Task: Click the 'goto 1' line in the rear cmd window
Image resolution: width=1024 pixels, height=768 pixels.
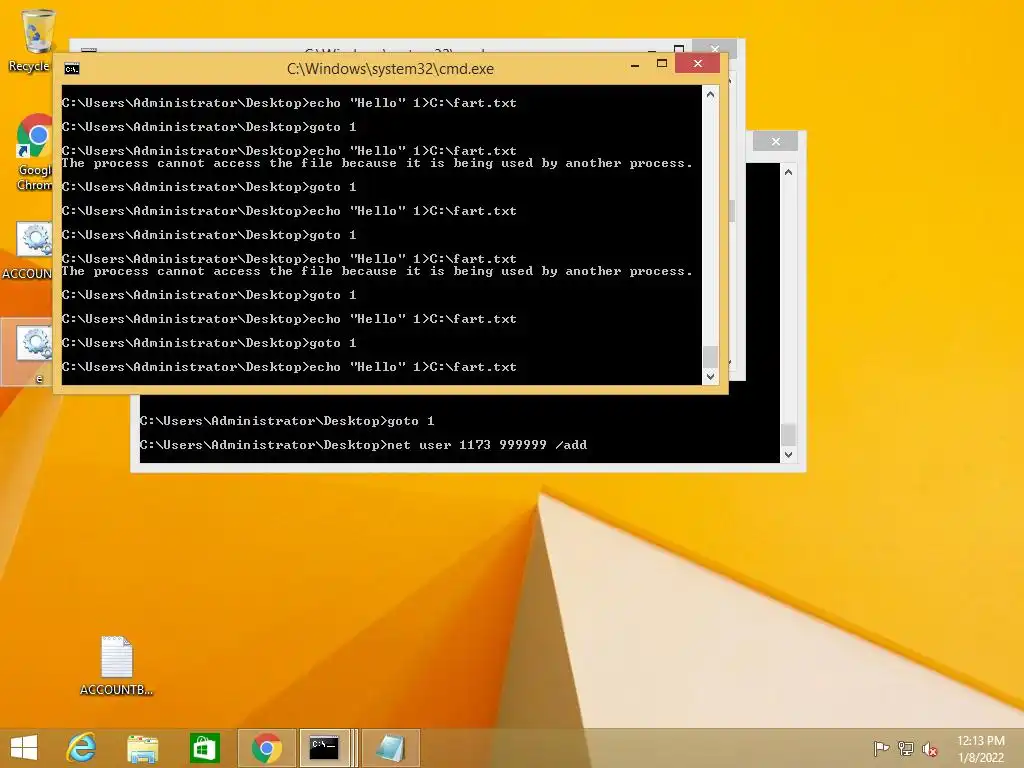Action: point(287,421)
